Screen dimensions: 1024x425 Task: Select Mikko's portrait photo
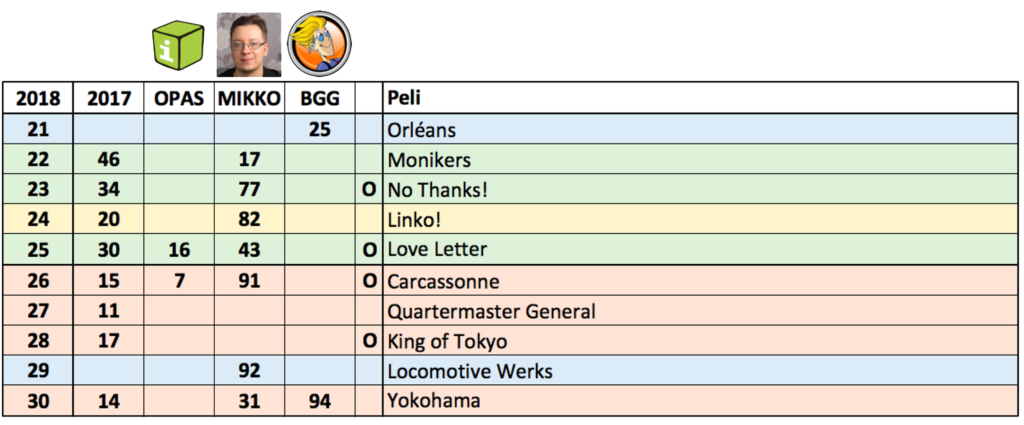pos(249,44)
